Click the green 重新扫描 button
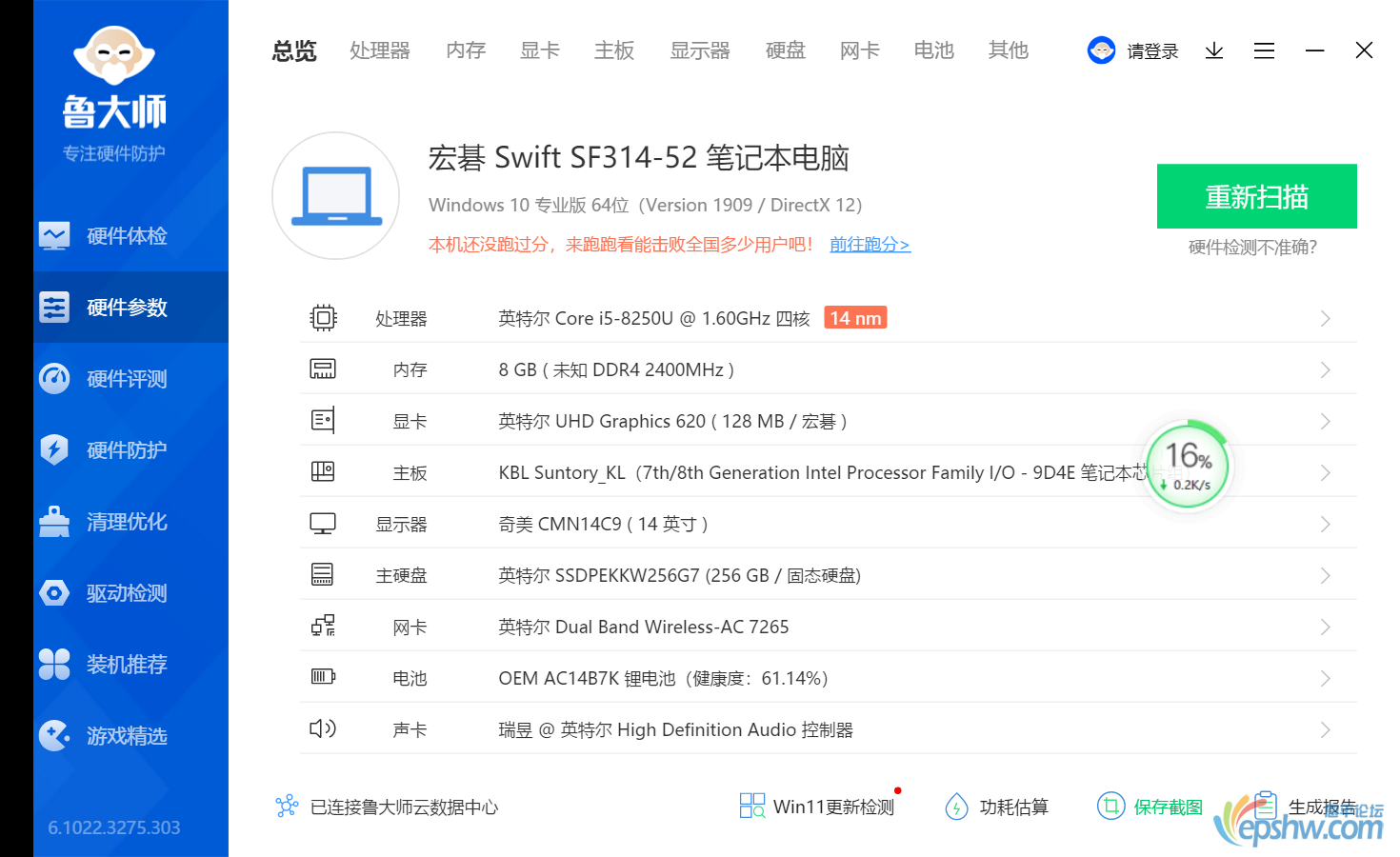1400x857 pixels. point(1257,196)
